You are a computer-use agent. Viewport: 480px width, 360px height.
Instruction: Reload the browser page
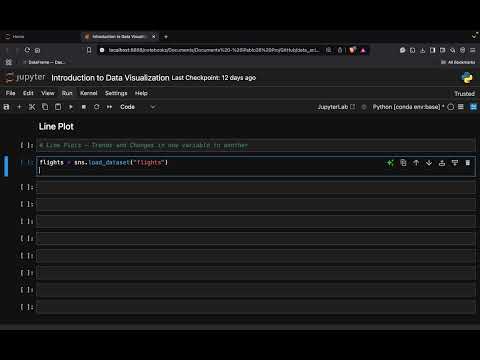click(x=27, y=50)
